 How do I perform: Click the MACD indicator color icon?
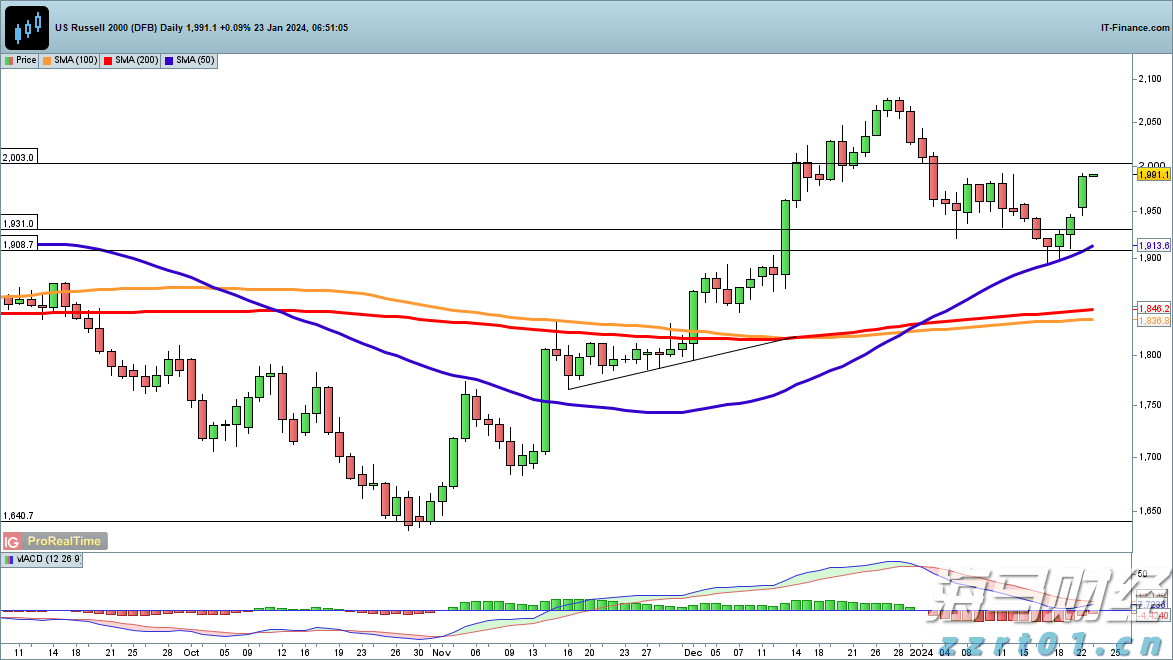(x=9, y=560)
